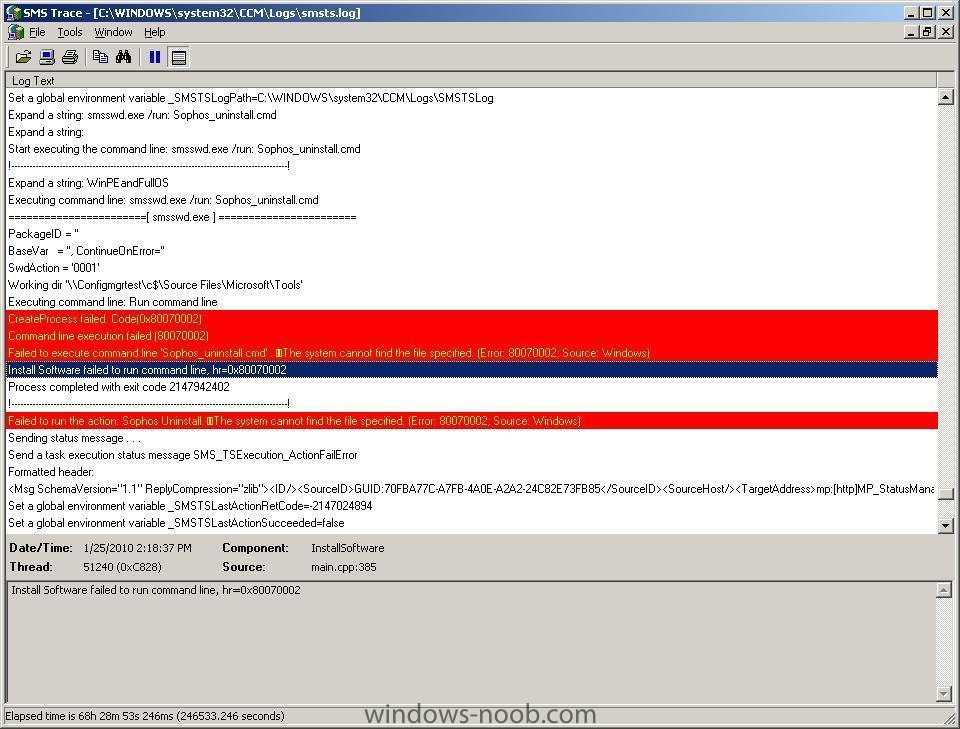Viewport: 960px width, 729px height.
Task: Click the SMS Trace title bar icon
Action: tap(12, 13)
